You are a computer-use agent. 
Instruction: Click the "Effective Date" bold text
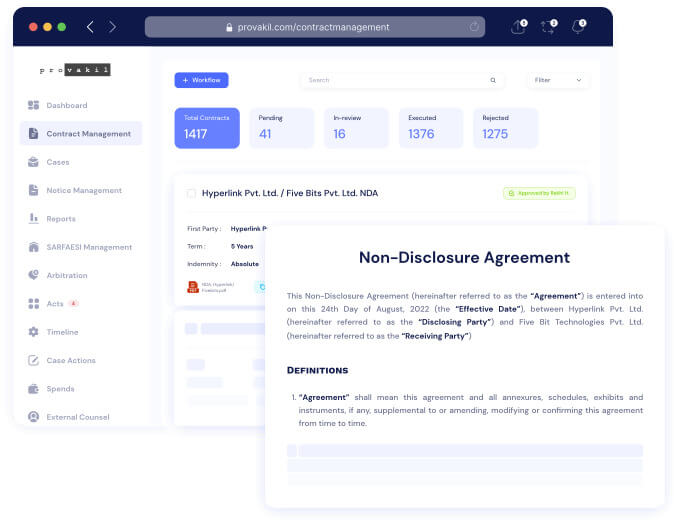click(x=488, y=309)
